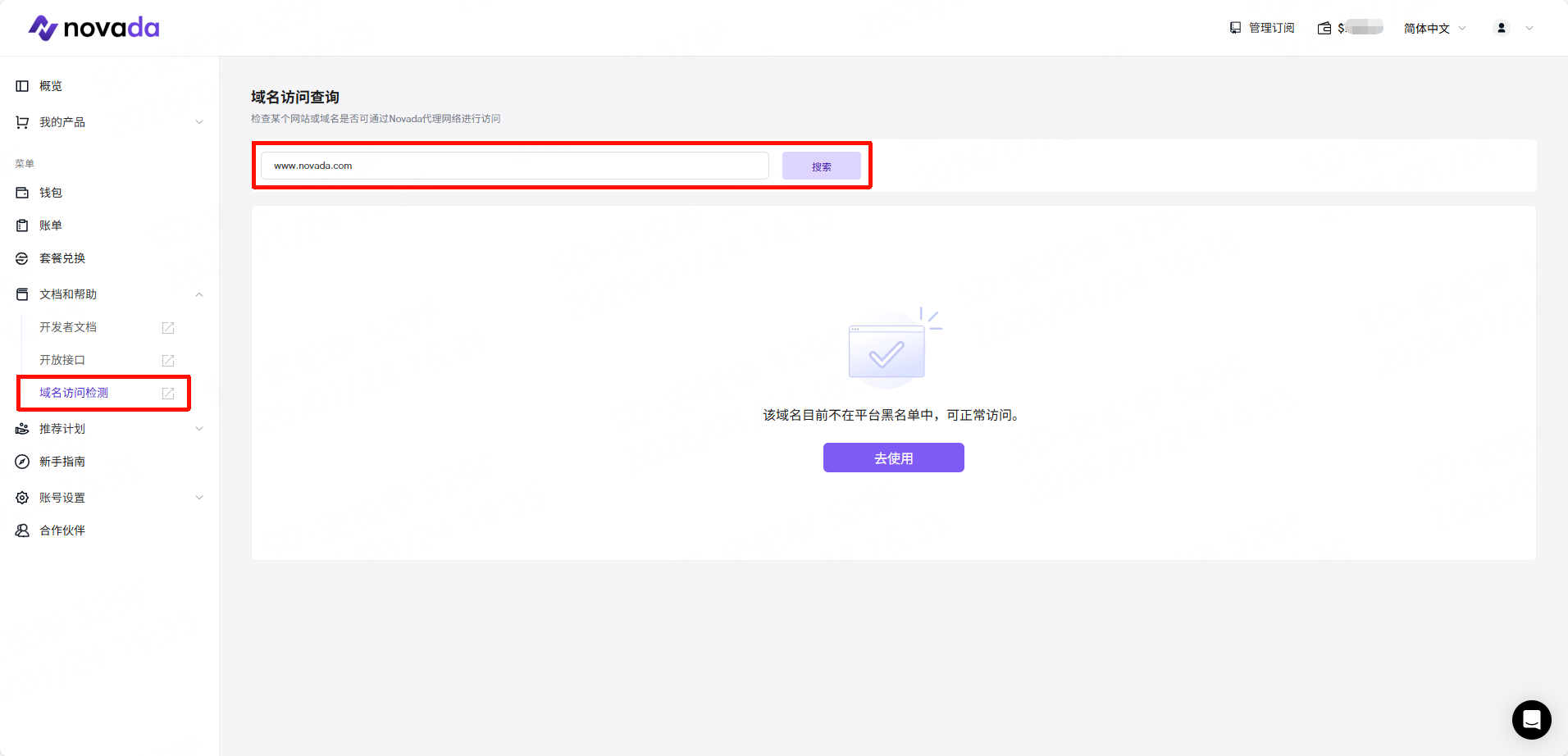Click the purple 去使用 button
The image size is (1568, 756).
[x=893, y=458]
